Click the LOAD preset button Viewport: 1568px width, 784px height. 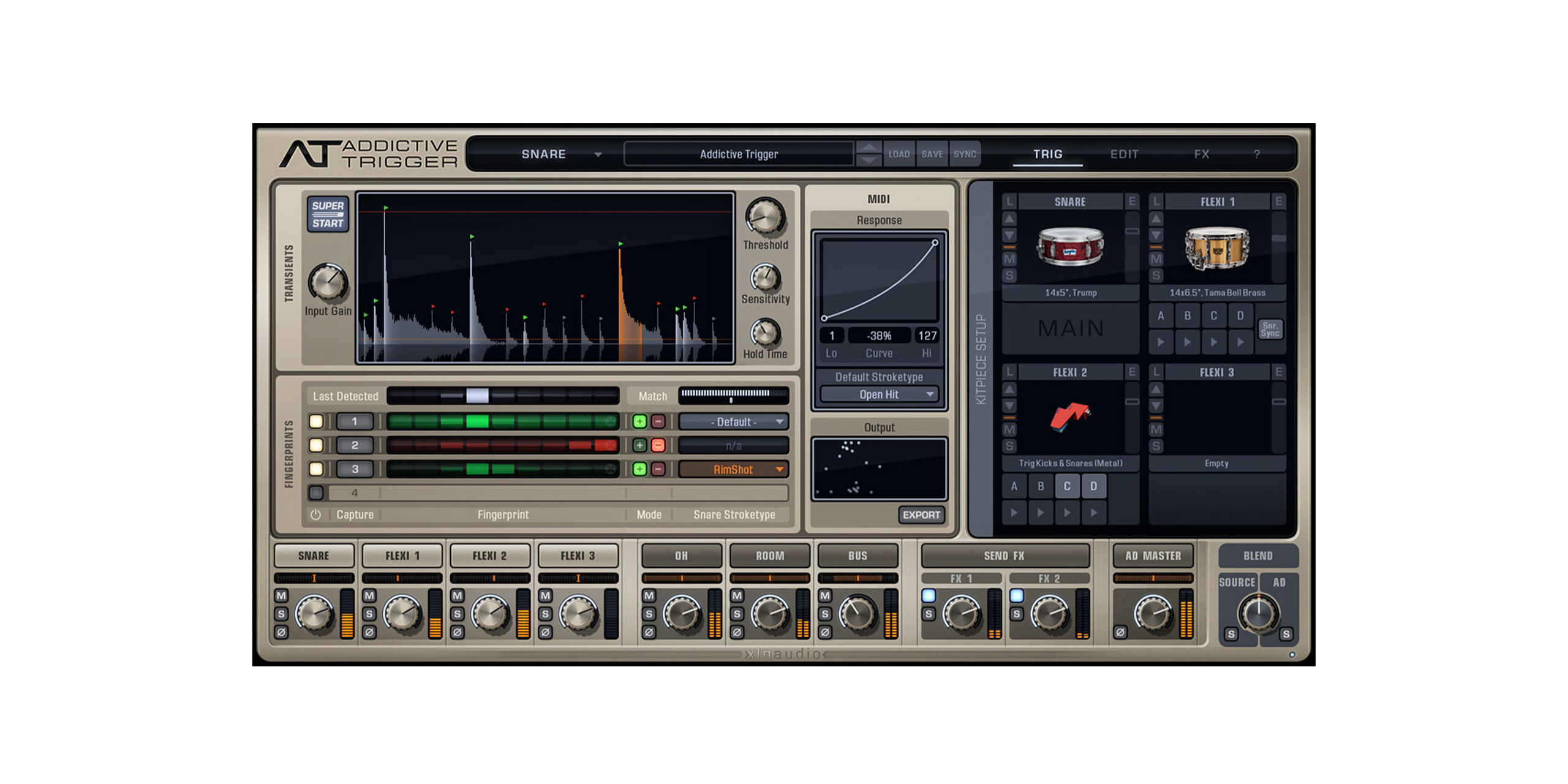(899, 154)
